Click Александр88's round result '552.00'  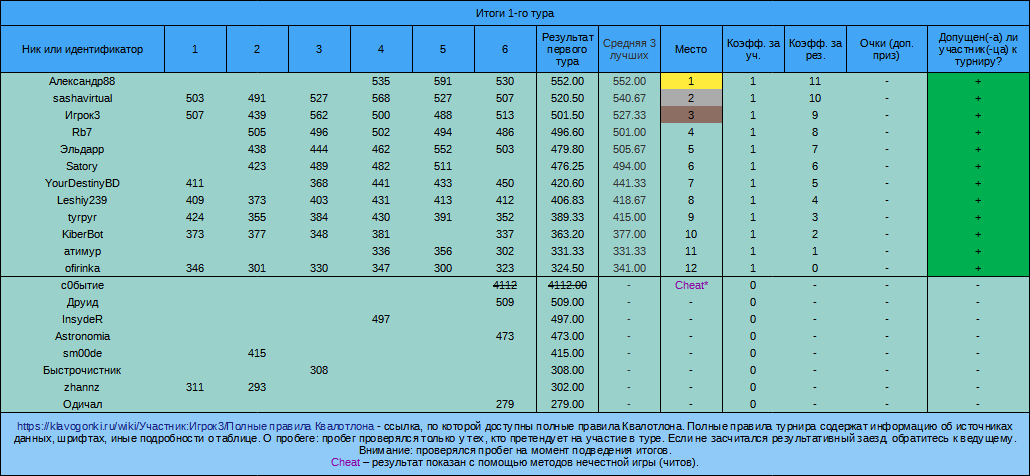pos(566,81)
